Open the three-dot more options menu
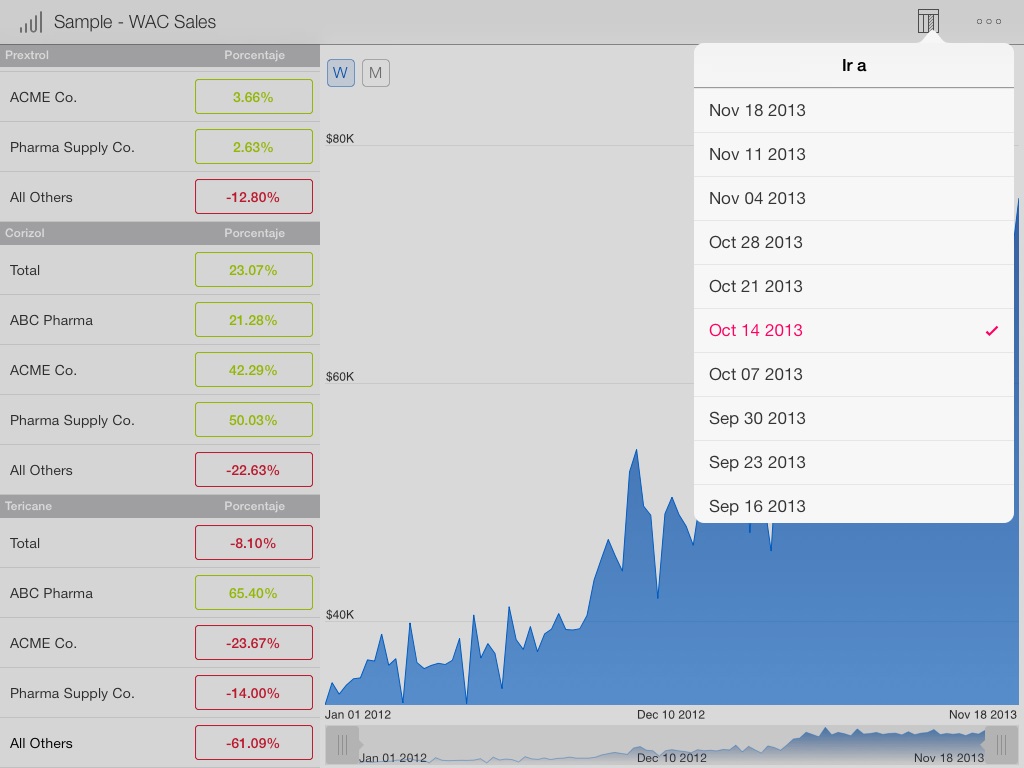This screenshot has height=768, width=1024. coord(988,21)
